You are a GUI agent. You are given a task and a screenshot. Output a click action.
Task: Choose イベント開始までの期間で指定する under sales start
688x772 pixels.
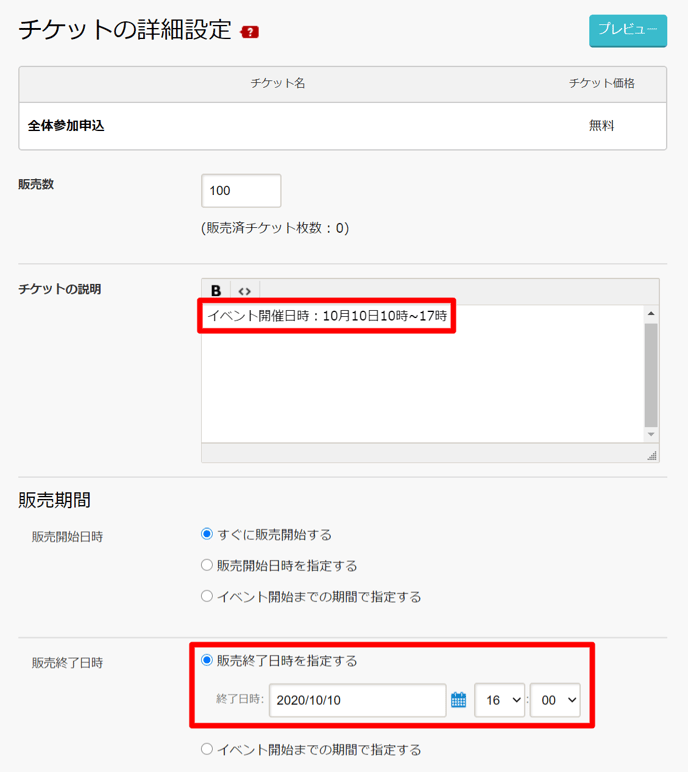point(207,596)
